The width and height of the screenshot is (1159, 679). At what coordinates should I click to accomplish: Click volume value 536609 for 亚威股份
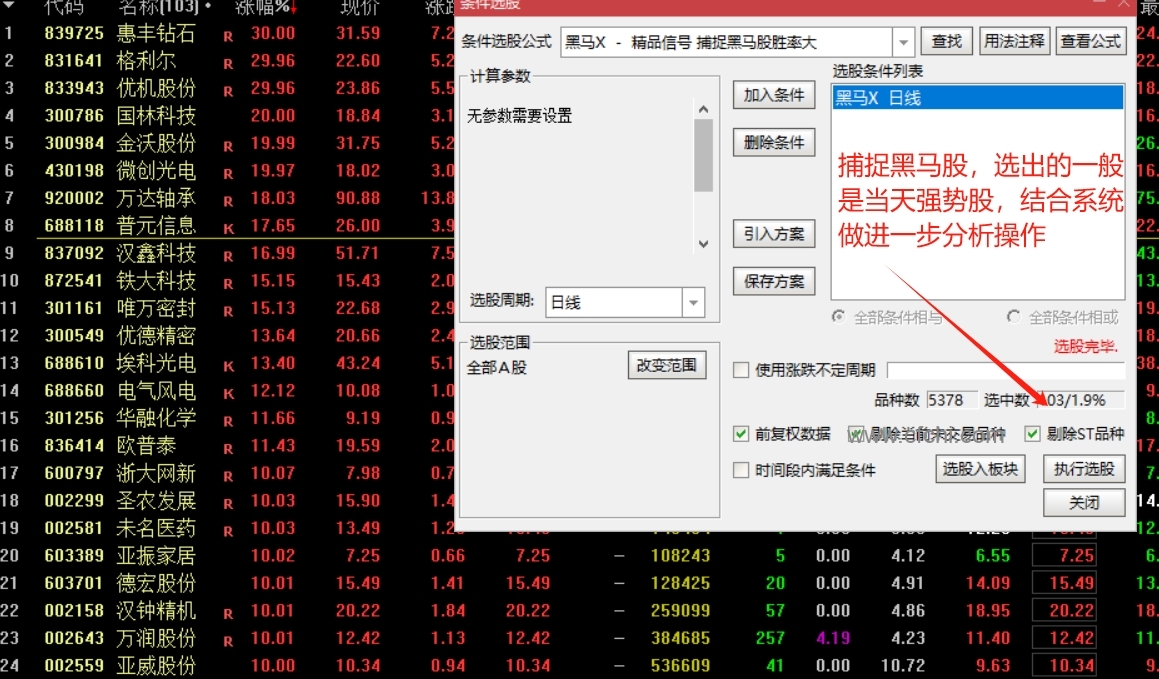680,666
